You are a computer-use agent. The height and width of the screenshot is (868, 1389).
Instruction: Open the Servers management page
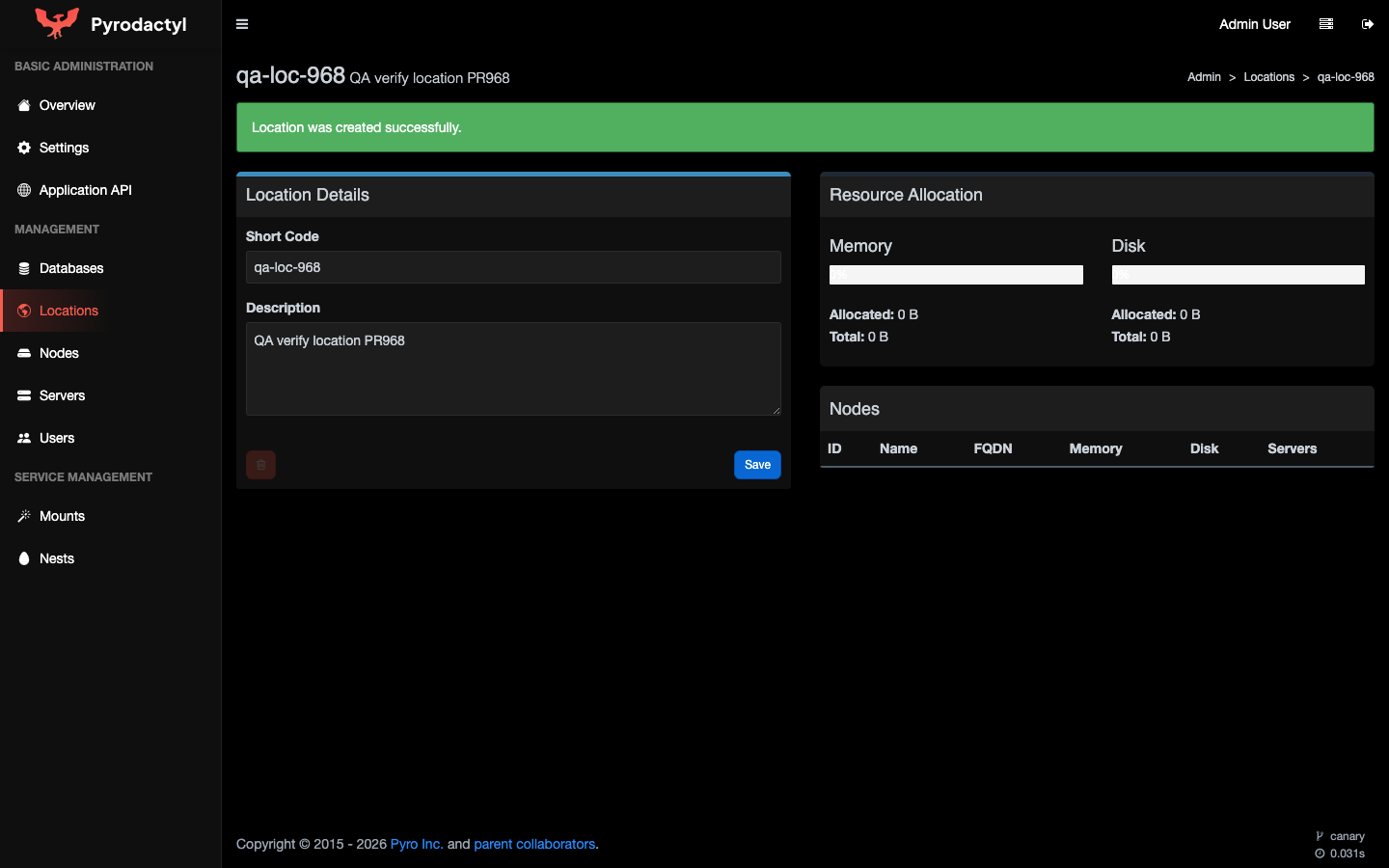(110, 395)
